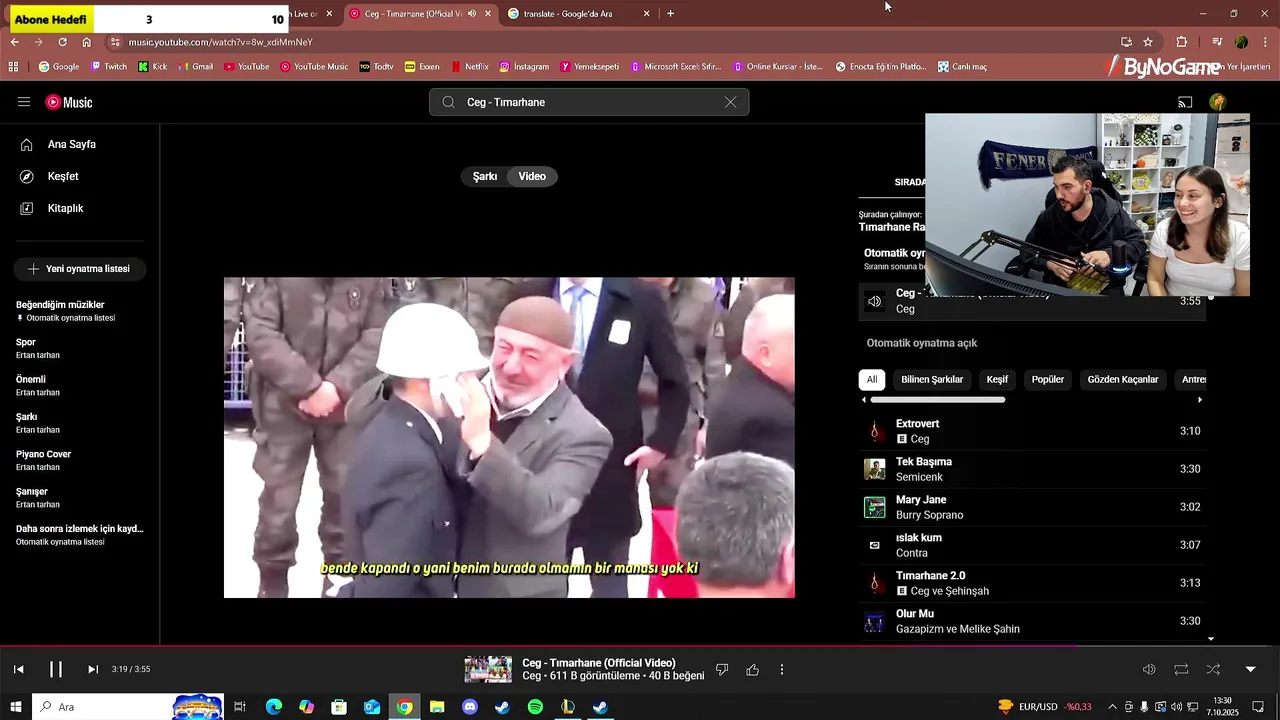1280x720 pixels.
Task: Collapse the player page with down arrow
Action: [1250, 669]
